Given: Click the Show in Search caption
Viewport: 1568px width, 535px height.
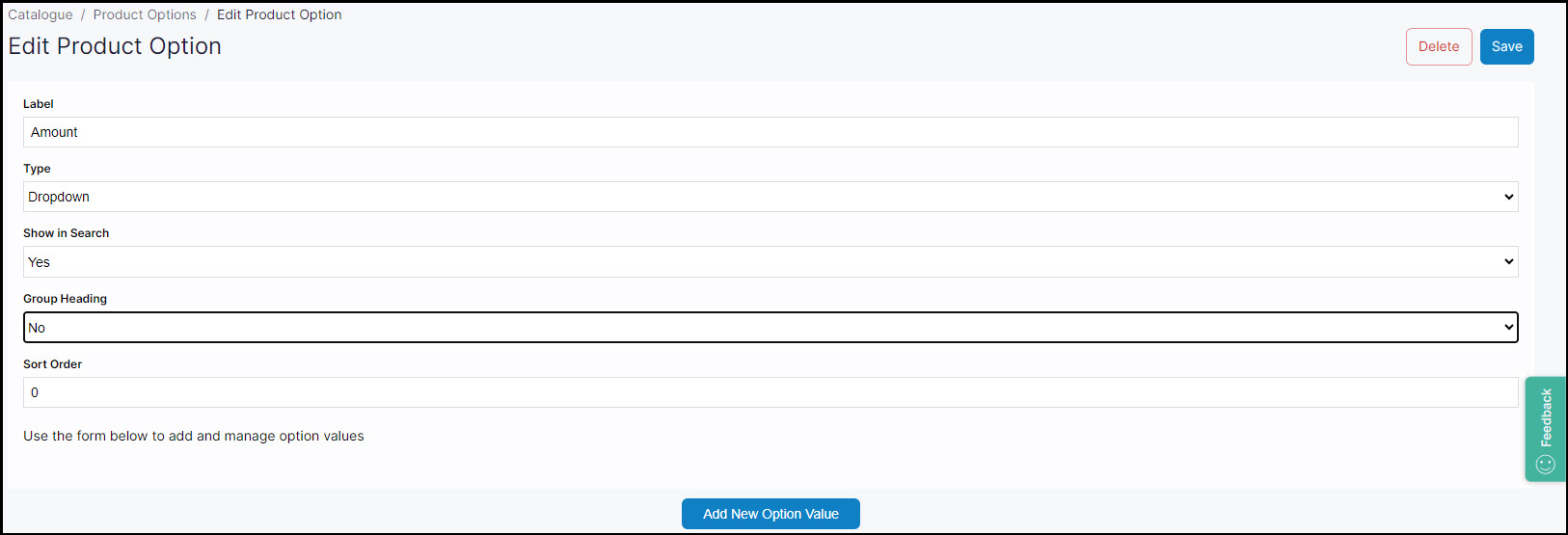Looking at the screenshot, I should (66, 233).
